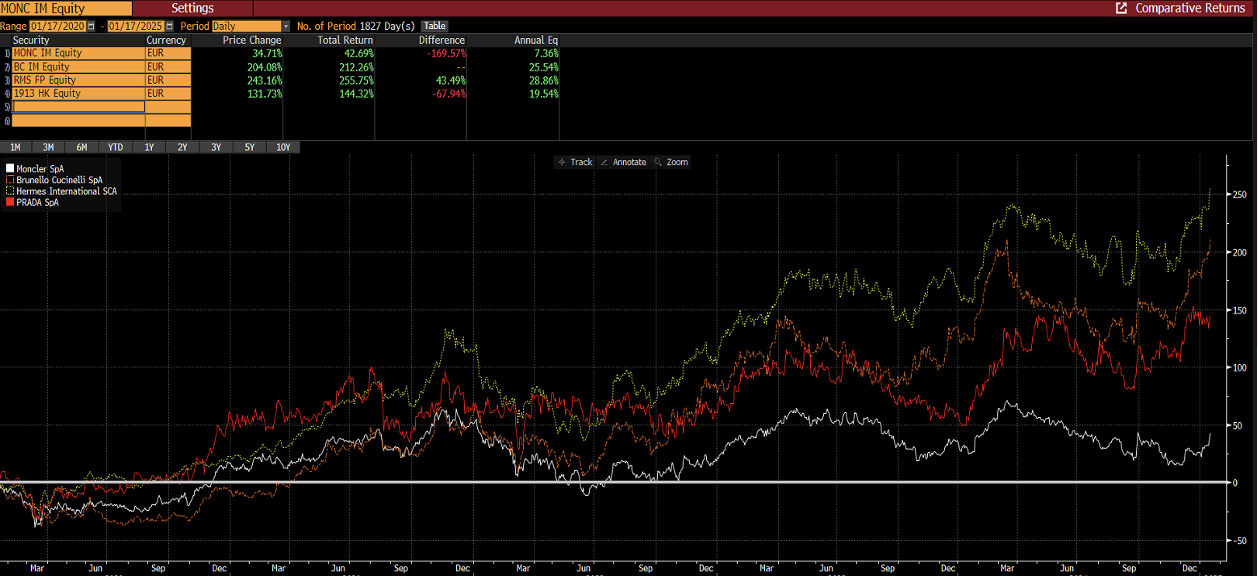
Task: Click the -67.94% difference value
Action: (448, 93)
